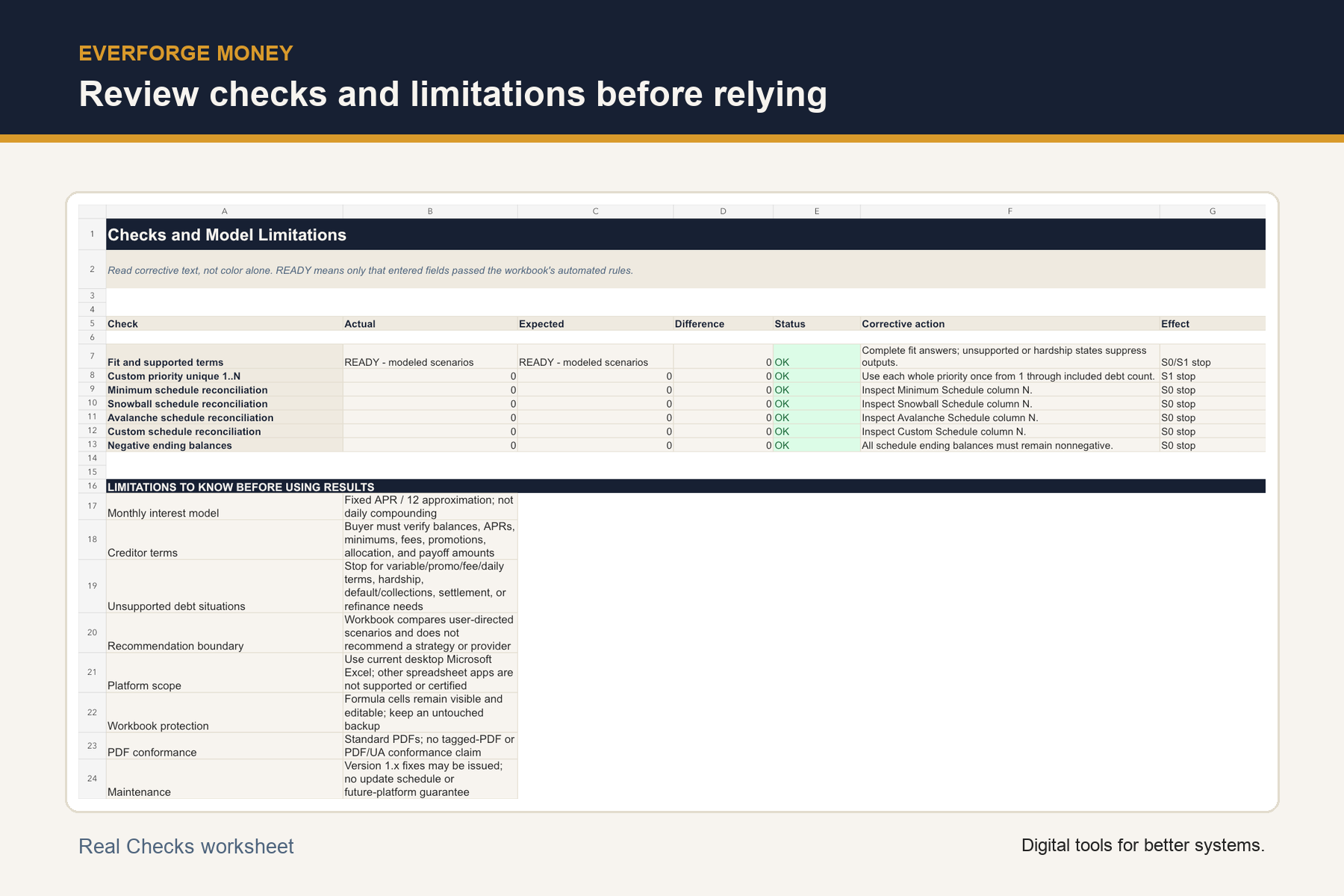Click 'Use each whole priority once' cell
The height and width of the screenshot is (896, 1344).
(1009, 376)
